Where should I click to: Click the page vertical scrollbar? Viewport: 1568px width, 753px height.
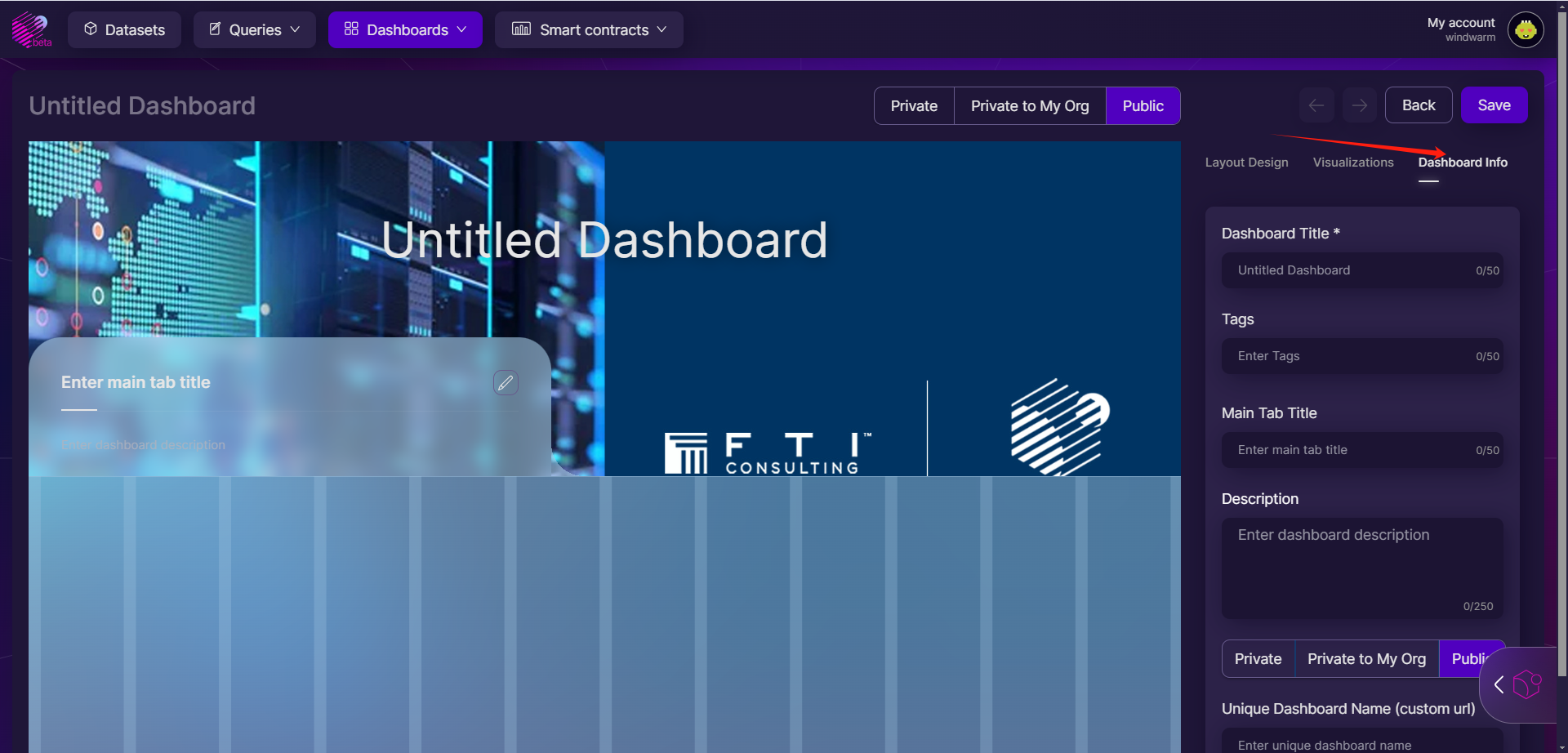pyautogui.click(x=1561, y=327)
